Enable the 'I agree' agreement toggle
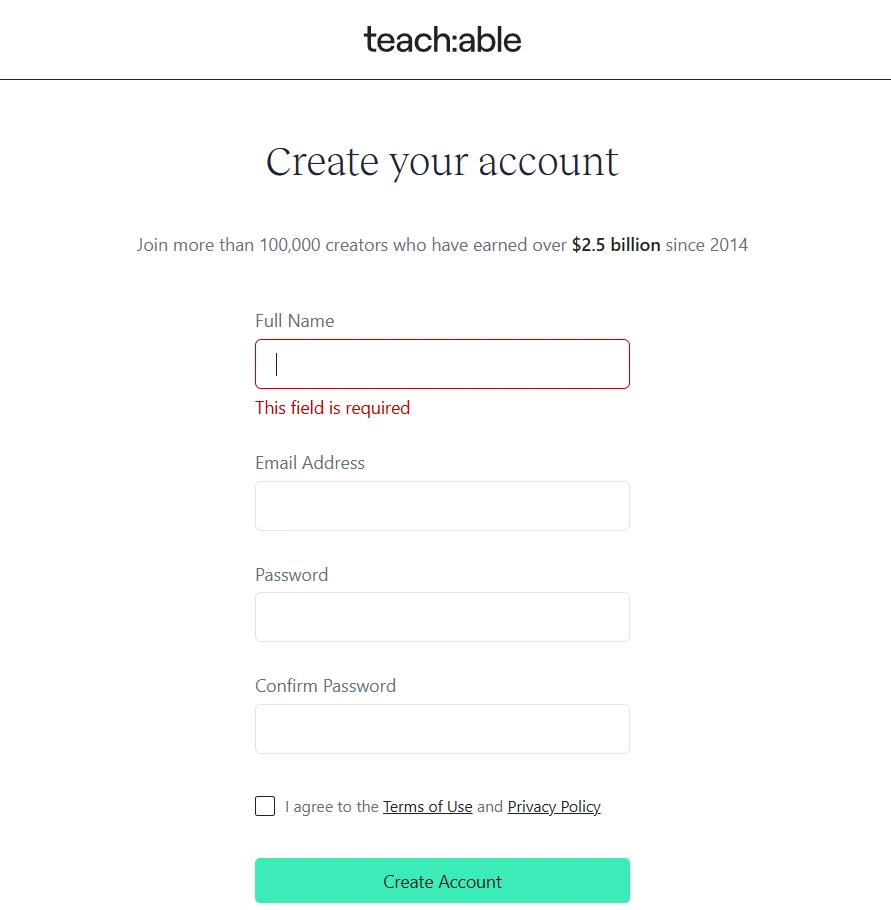891x910 pixels. pyautogui.click(x=264, y=805)
